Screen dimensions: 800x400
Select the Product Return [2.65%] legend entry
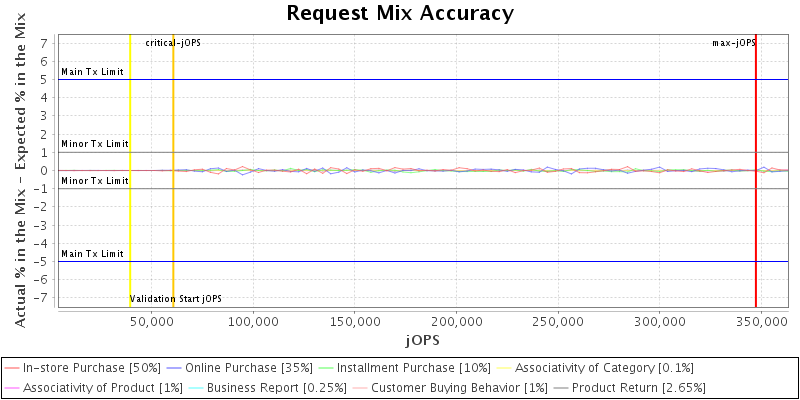pyautogui.click(x=632, y=387)
